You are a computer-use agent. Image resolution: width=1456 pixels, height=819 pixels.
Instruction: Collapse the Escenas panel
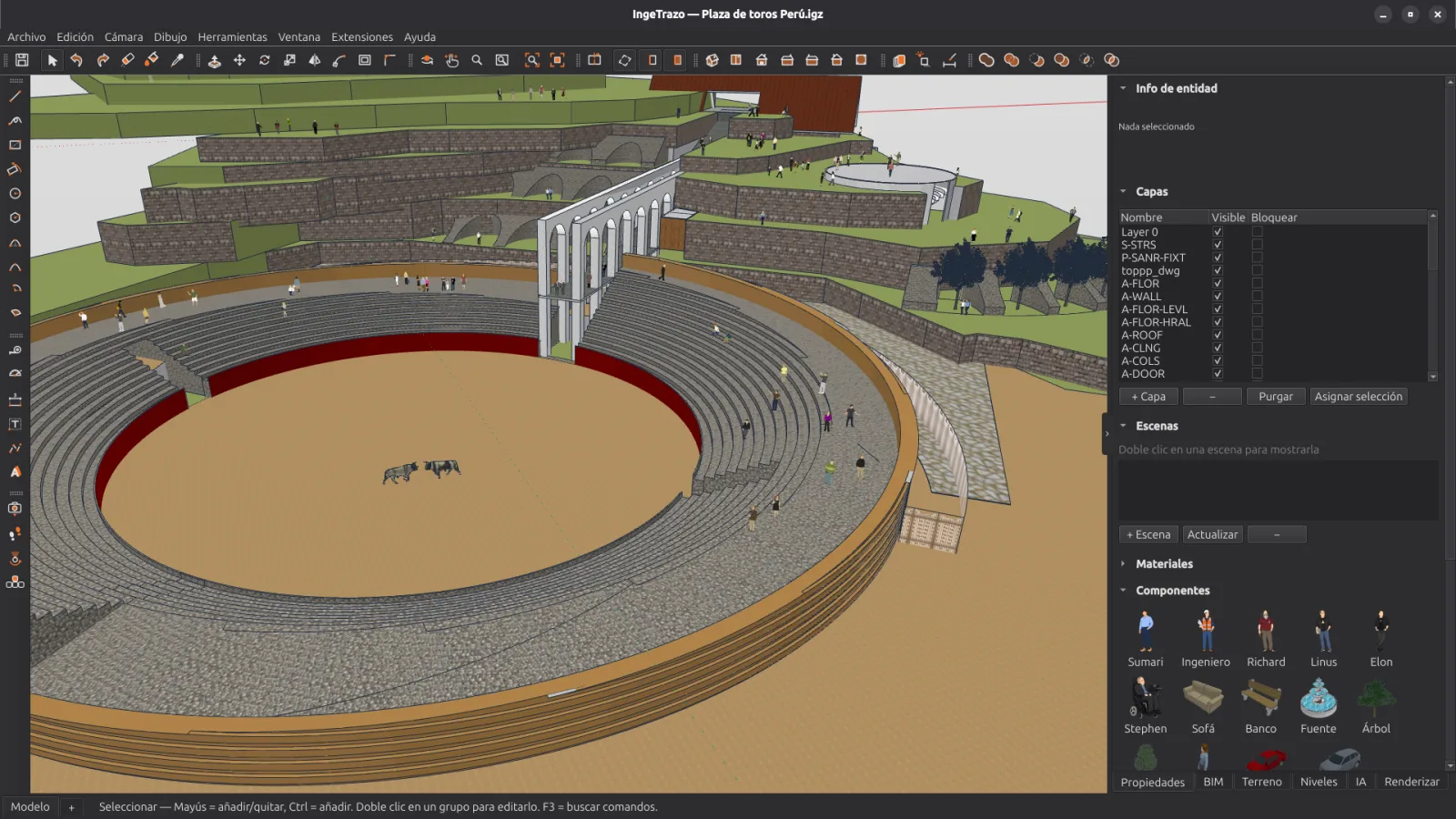(x=1123, y=426)
